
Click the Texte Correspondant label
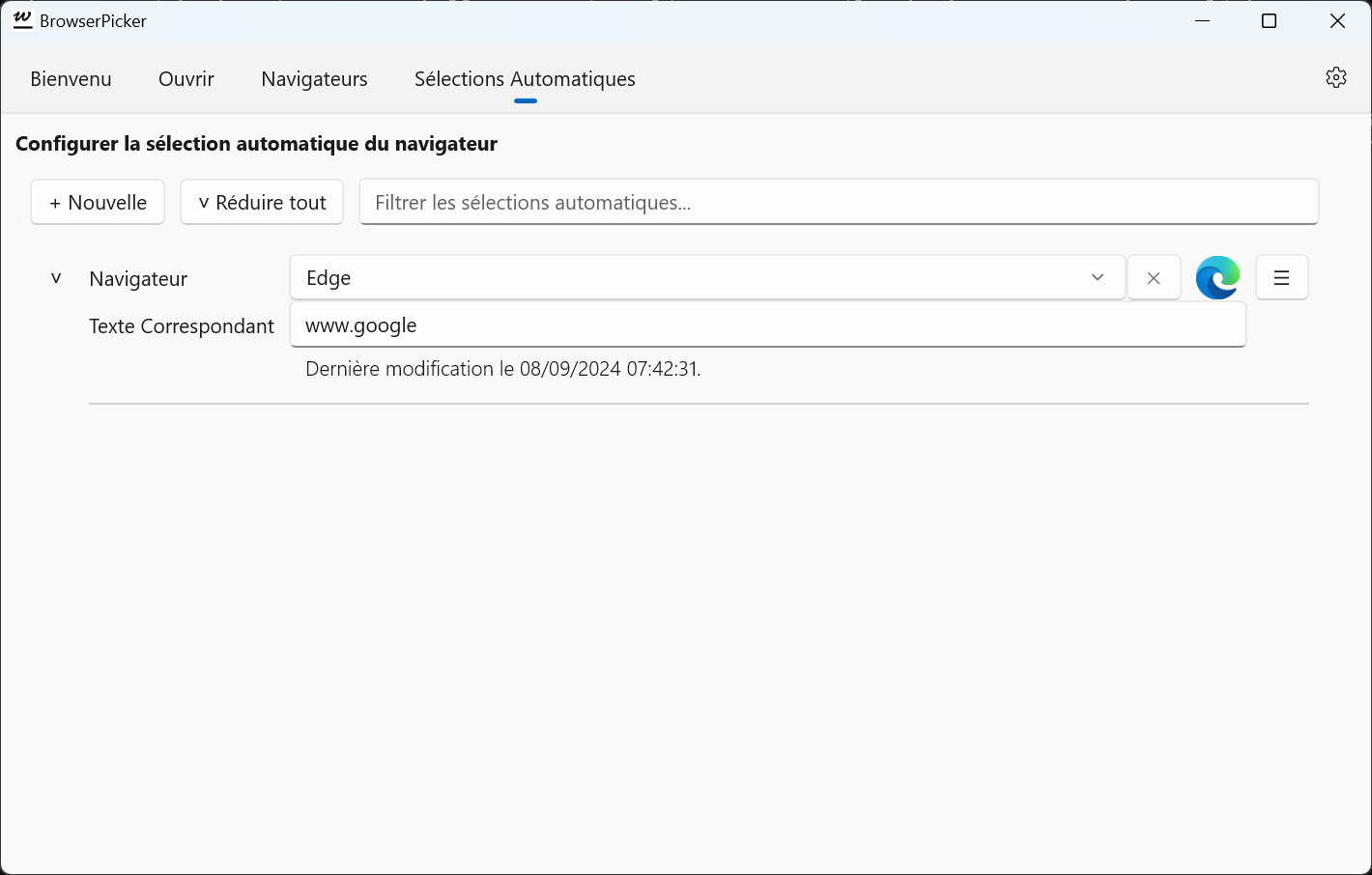[182, 326]
